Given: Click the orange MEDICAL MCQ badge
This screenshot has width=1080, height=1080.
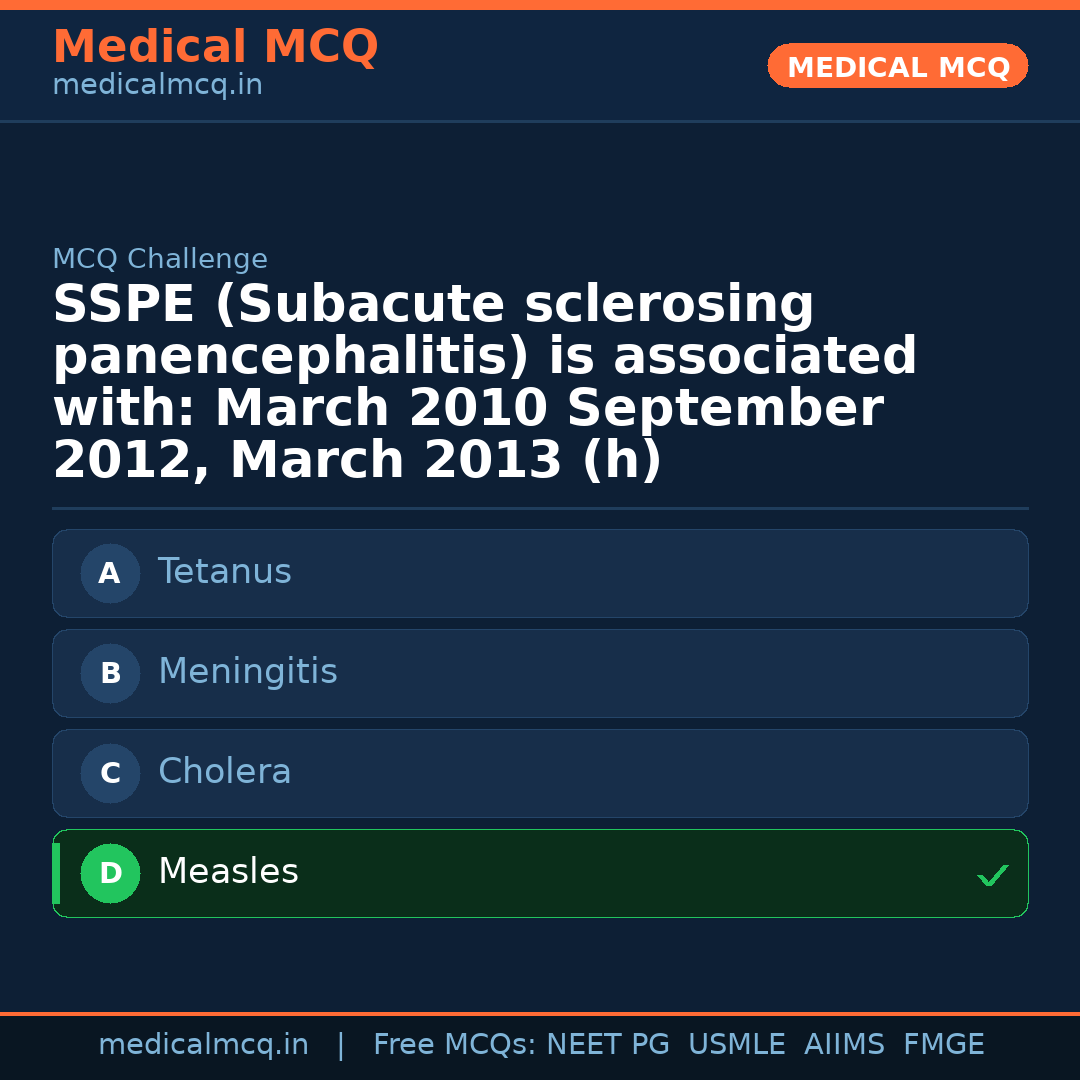Looking at the screenshot, I should point(898,67).
